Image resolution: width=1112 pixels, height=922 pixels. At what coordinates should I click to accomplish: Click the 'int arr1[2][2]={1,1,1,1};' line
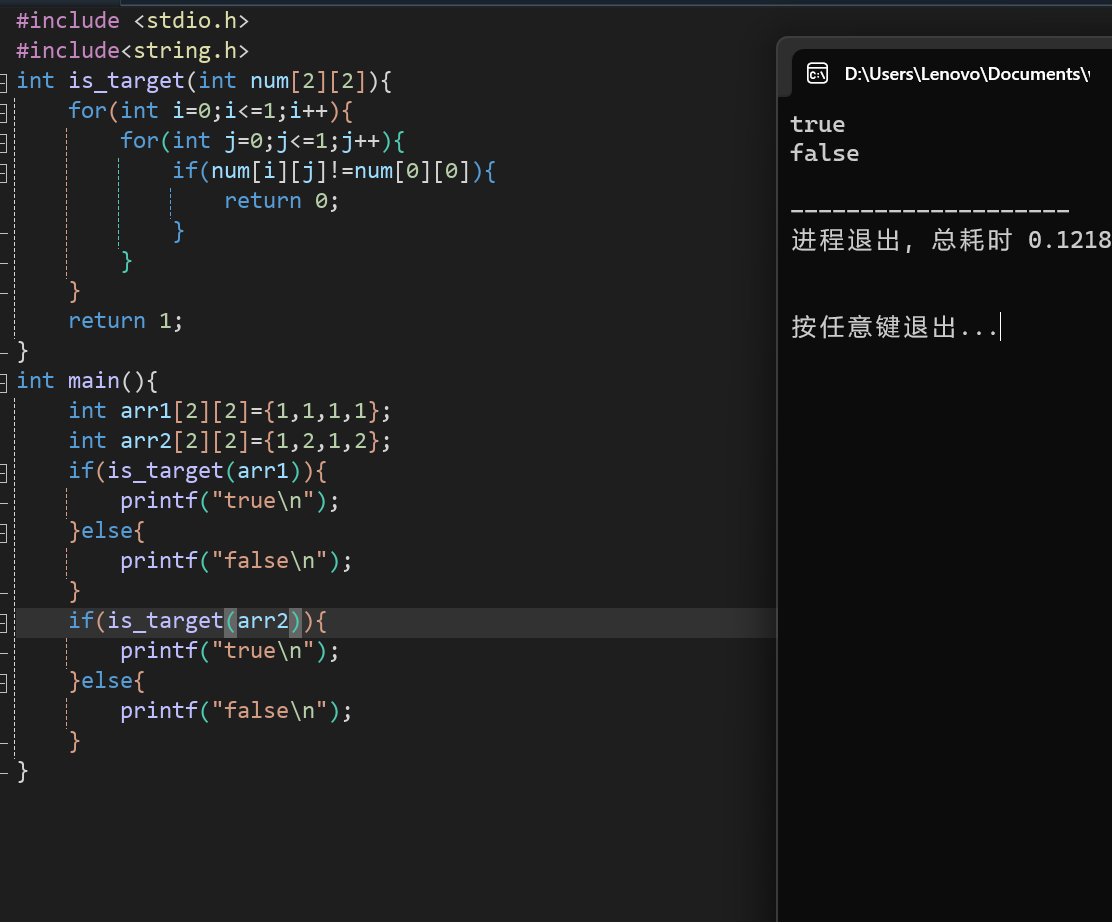pos(229,411)
